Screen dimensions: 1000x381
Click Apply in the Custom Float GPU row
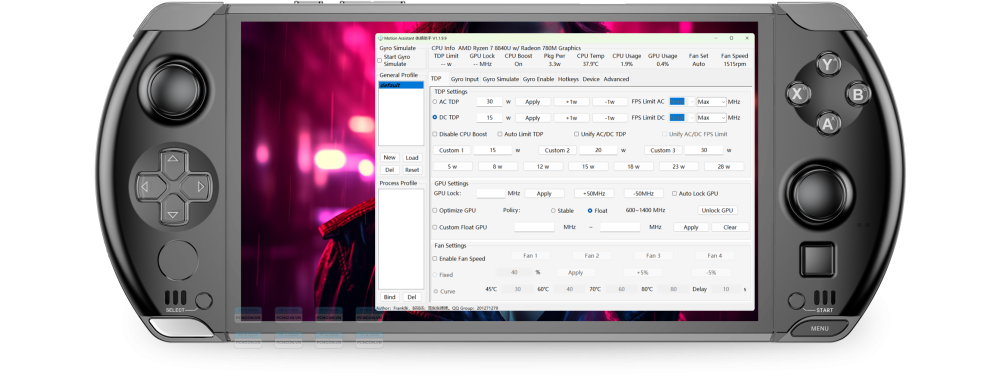691,227
